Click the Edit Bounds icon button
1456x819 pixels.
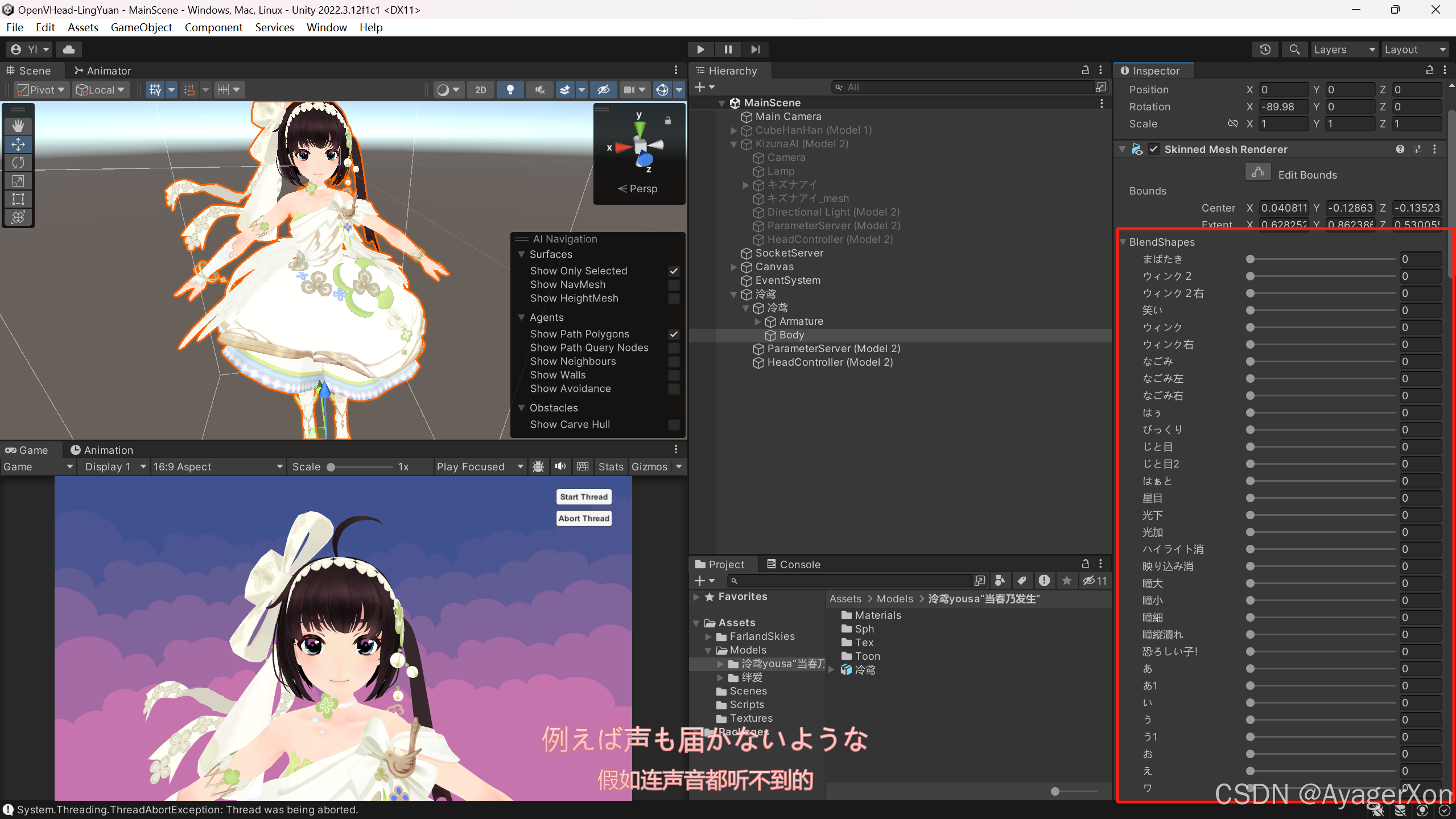pyautogui.click(x=1258, y=172)
